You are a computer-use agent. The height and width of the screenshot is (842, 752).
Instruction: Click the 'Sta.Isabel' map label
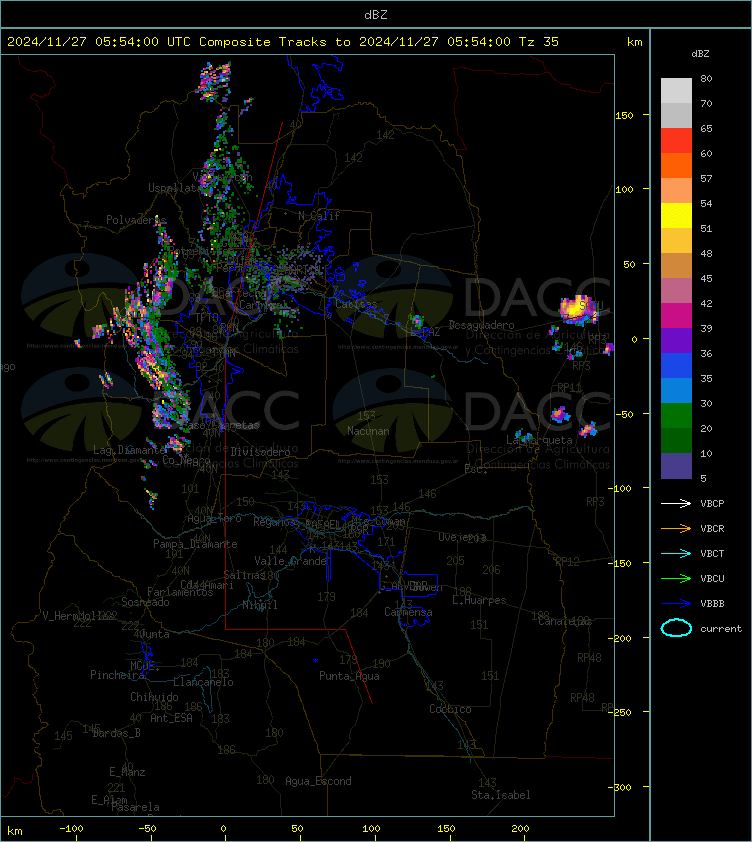coord(501,795)
